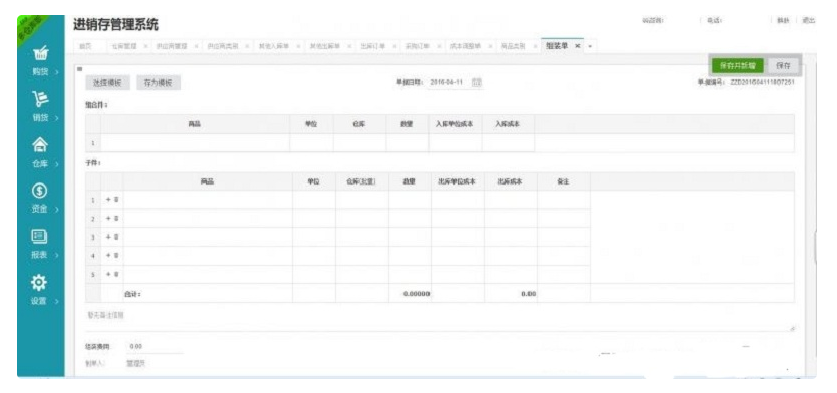Delete 子件 row 4 with trash icon

click(x=116, y=256)
